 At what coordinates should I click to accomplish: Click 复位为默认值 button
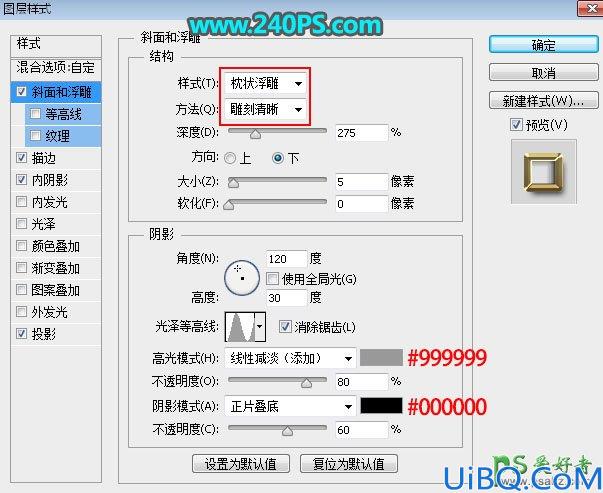click(348, 464)
